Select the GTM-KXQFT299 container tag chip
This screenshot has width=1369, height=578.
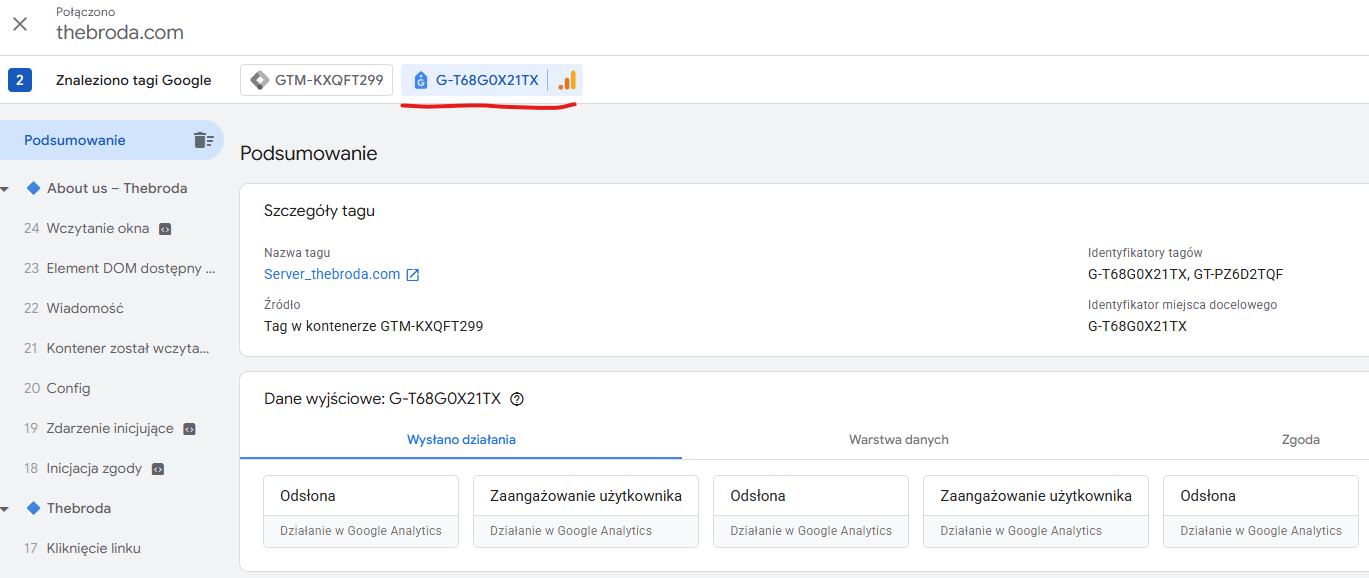pos(316,80)
